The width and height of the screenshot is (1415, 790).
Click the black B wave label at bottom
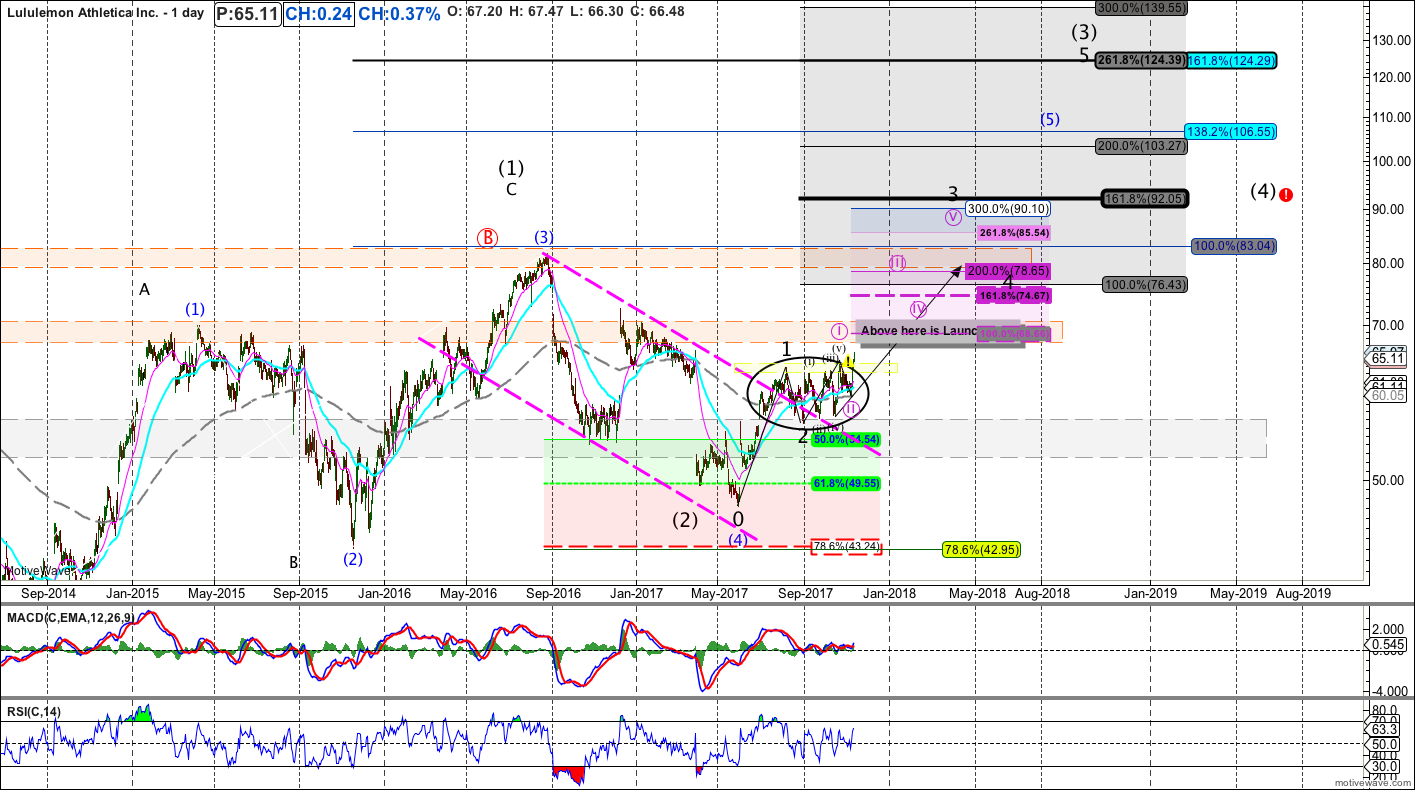[294, 562]
